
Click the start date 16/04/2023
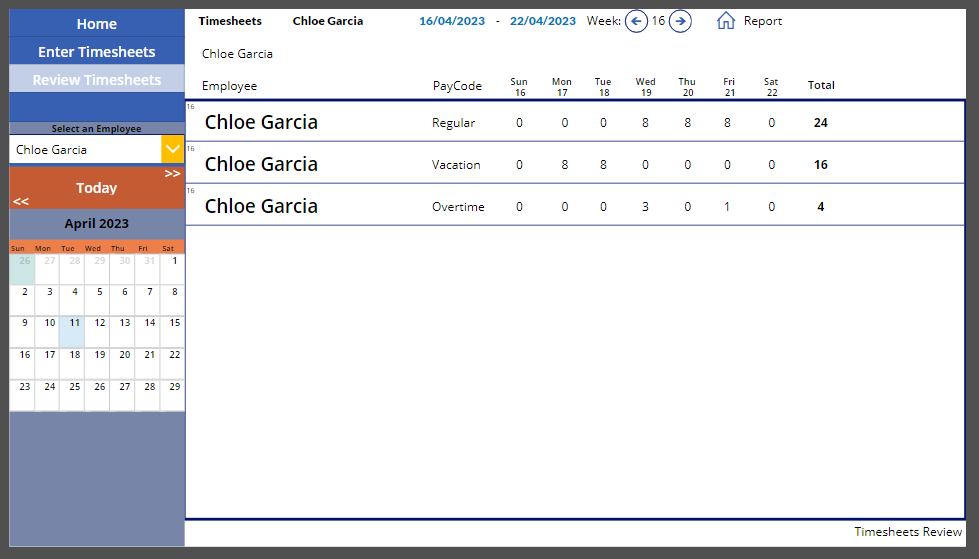(452, 21)
